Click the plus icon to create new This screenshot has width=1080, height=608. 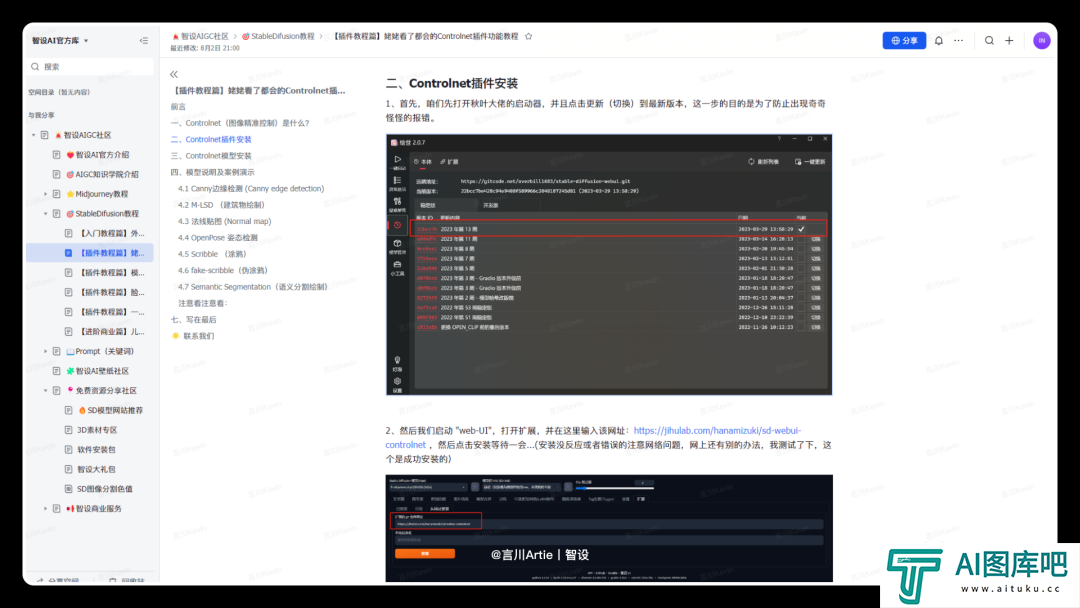coord(1009,41)
